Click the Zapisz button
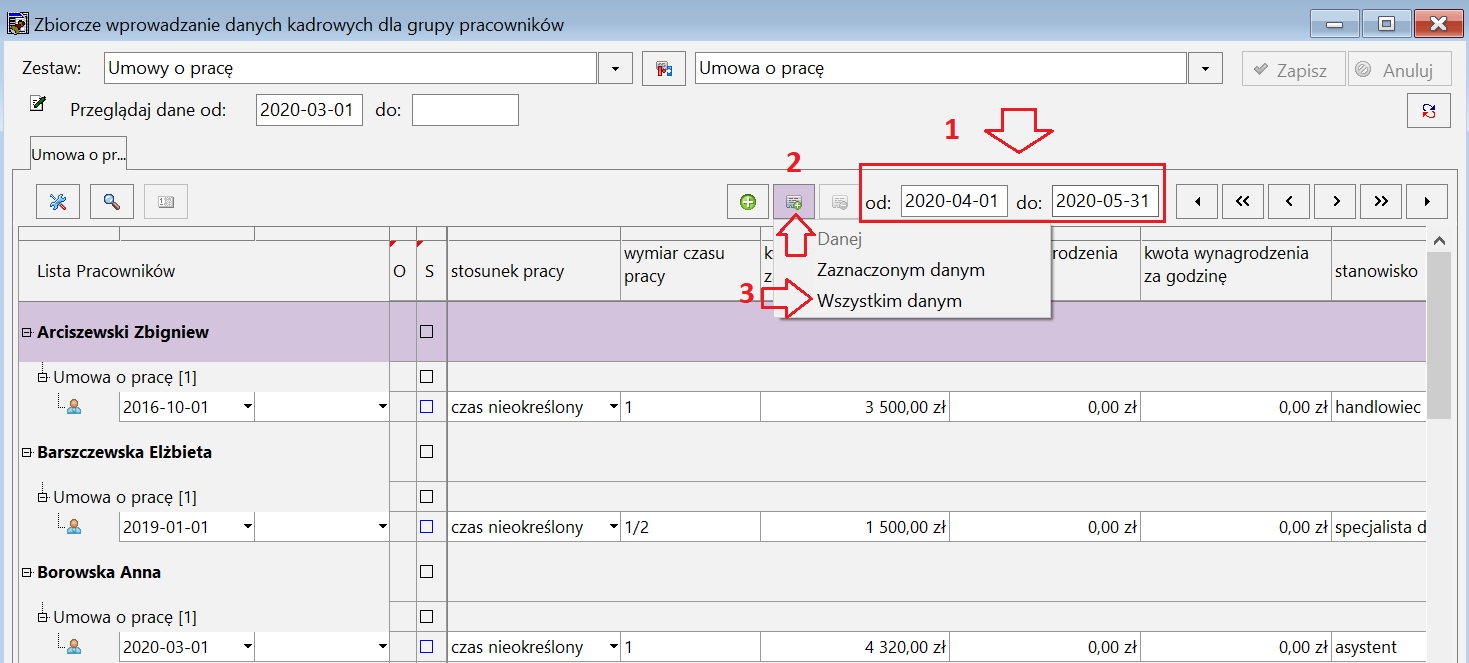1469x663 pixels. click(1294, 70)
